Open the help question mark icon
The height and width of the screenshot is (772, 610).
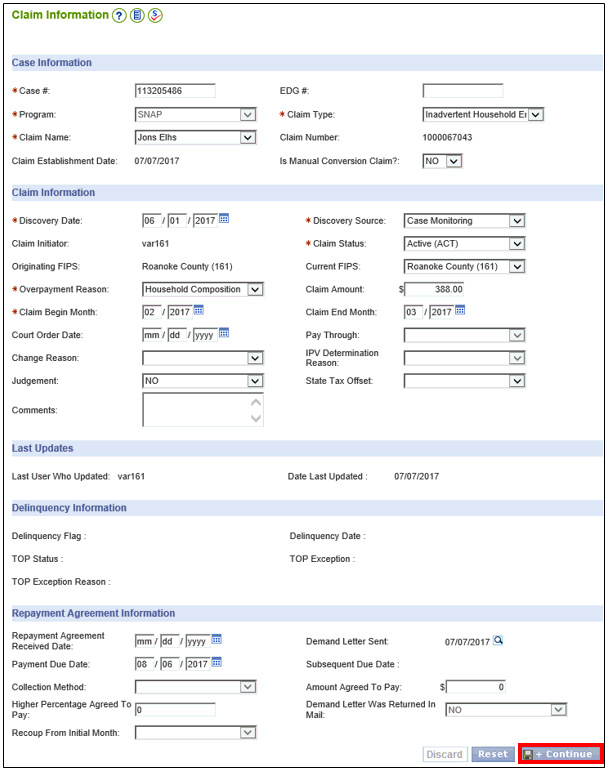click(119, 16)
